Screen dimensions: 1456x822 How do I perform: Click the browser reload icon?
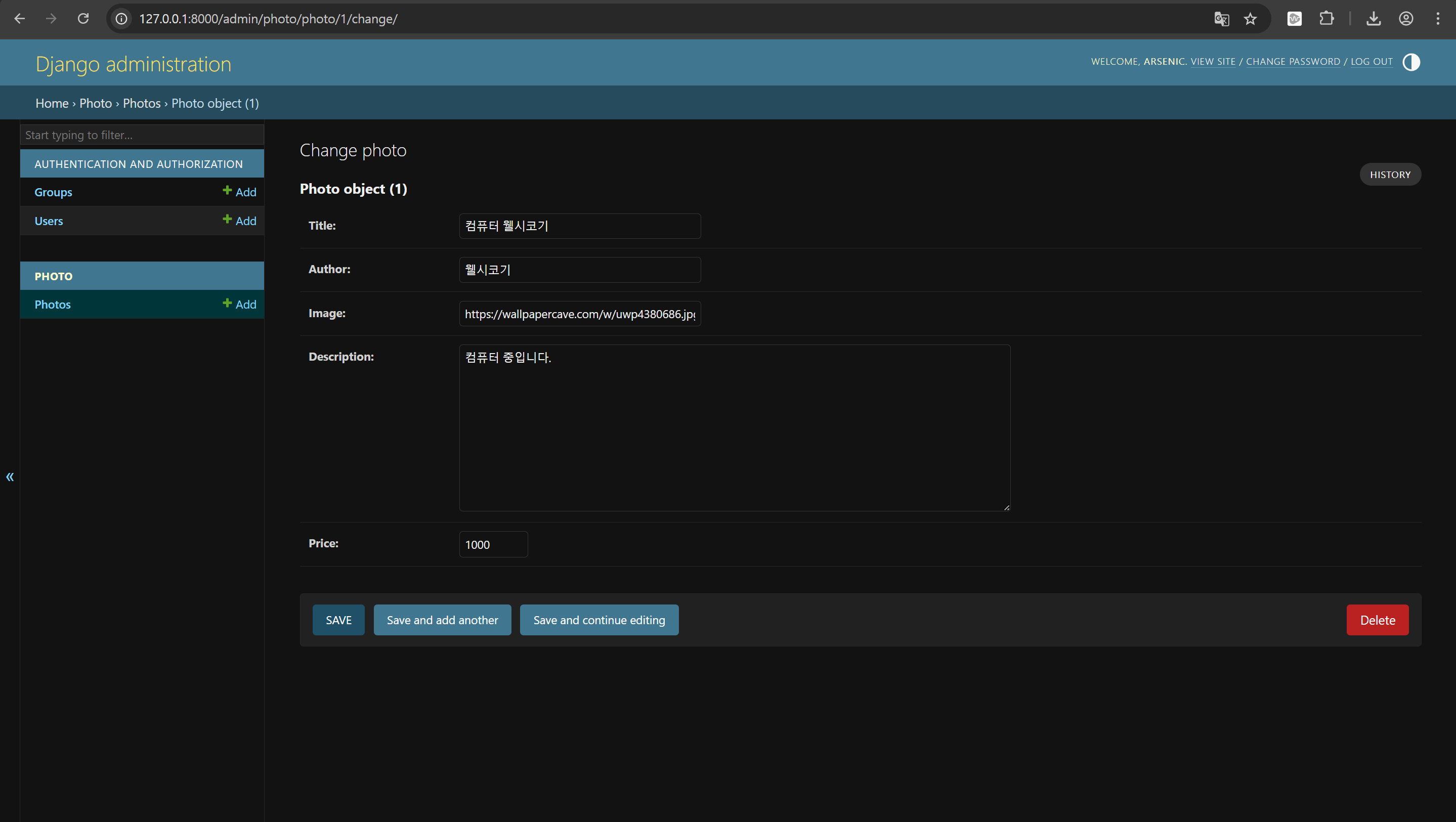tap(83, 19)
